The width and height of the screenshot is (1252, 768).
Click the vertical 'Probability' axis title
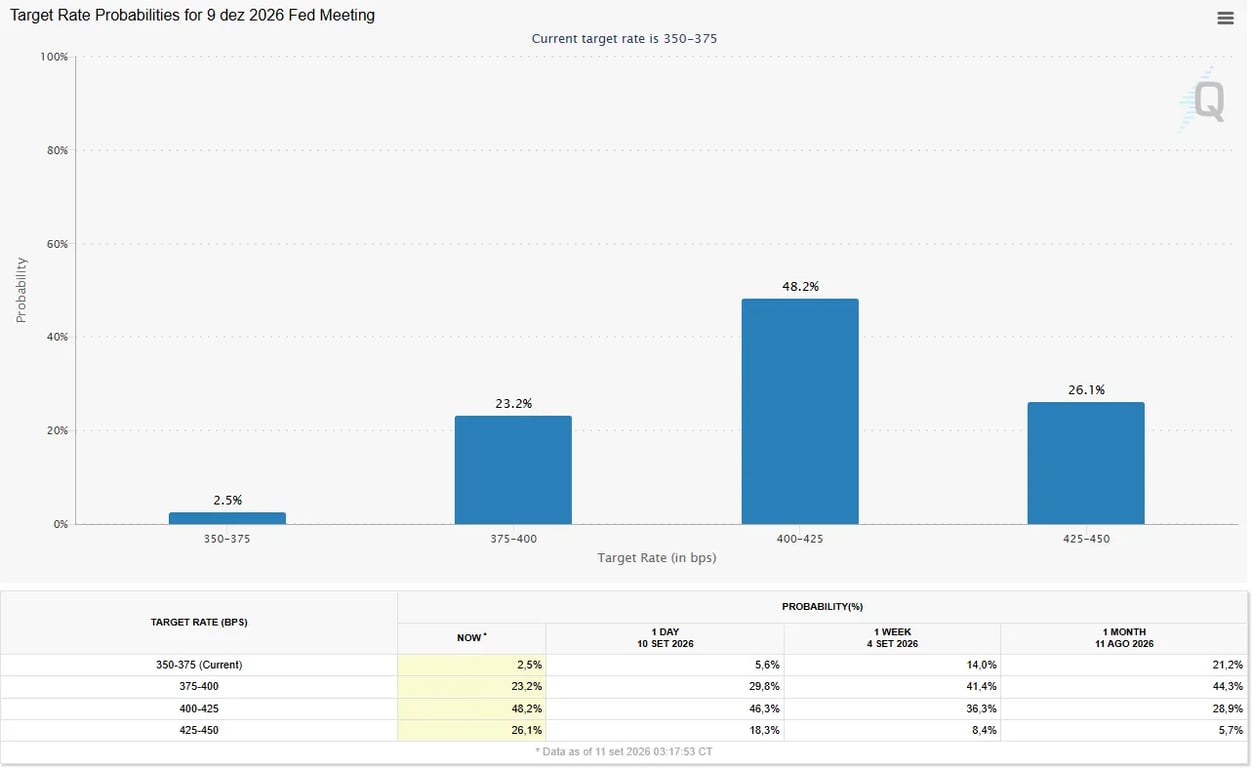tap(21, 290)
